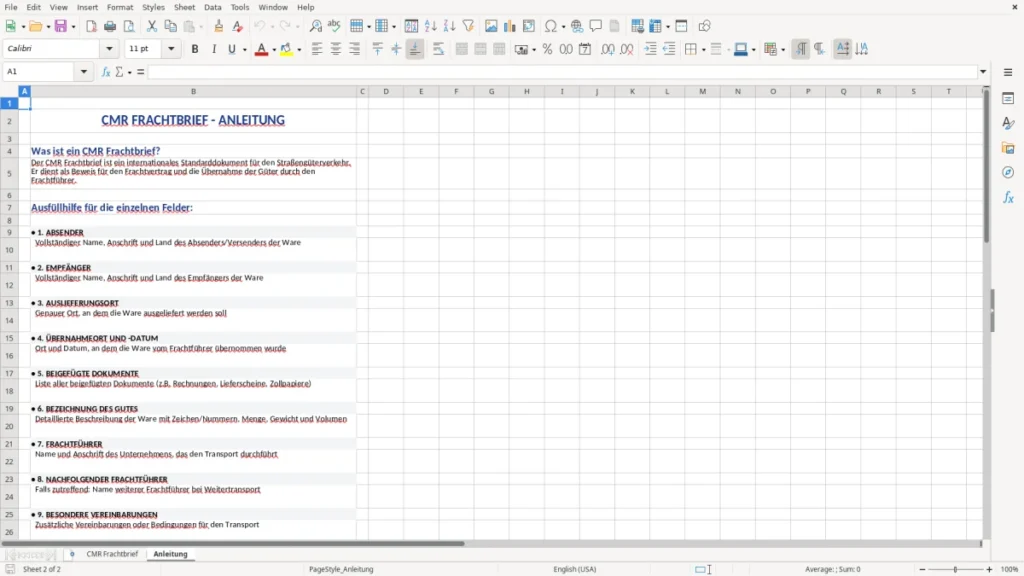Clear direct formatting

click(237, 26)
